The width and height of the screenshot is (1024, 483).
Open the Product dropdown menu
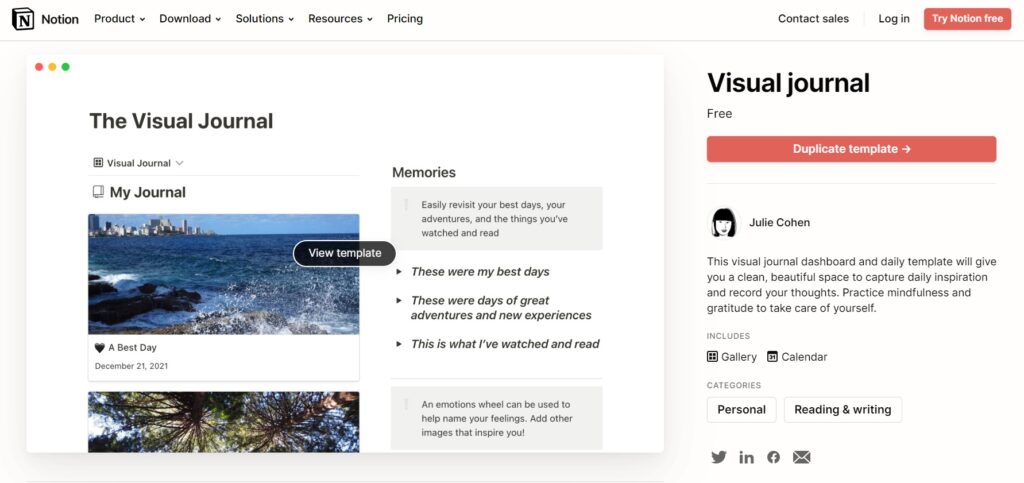click(x=119, y=19)
